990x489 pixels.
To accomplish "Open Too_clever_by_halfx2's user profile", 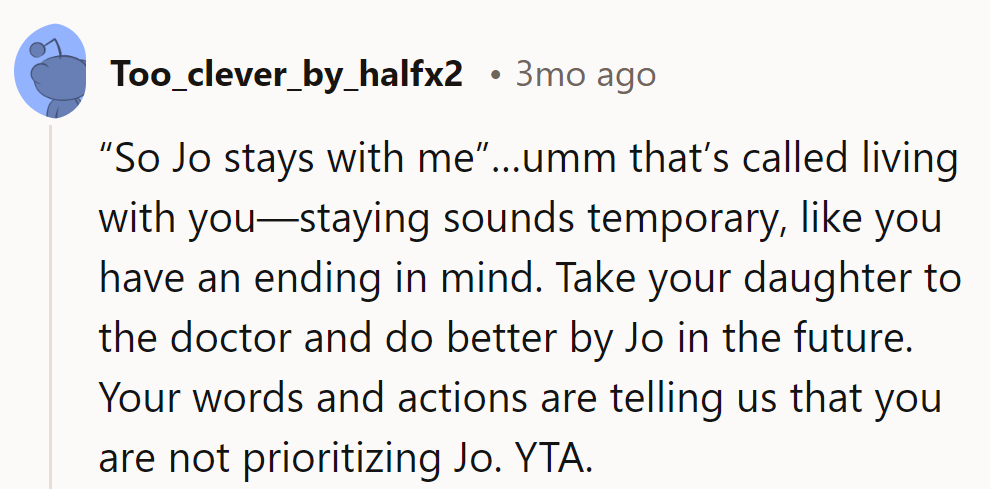I will coord(287,75).
